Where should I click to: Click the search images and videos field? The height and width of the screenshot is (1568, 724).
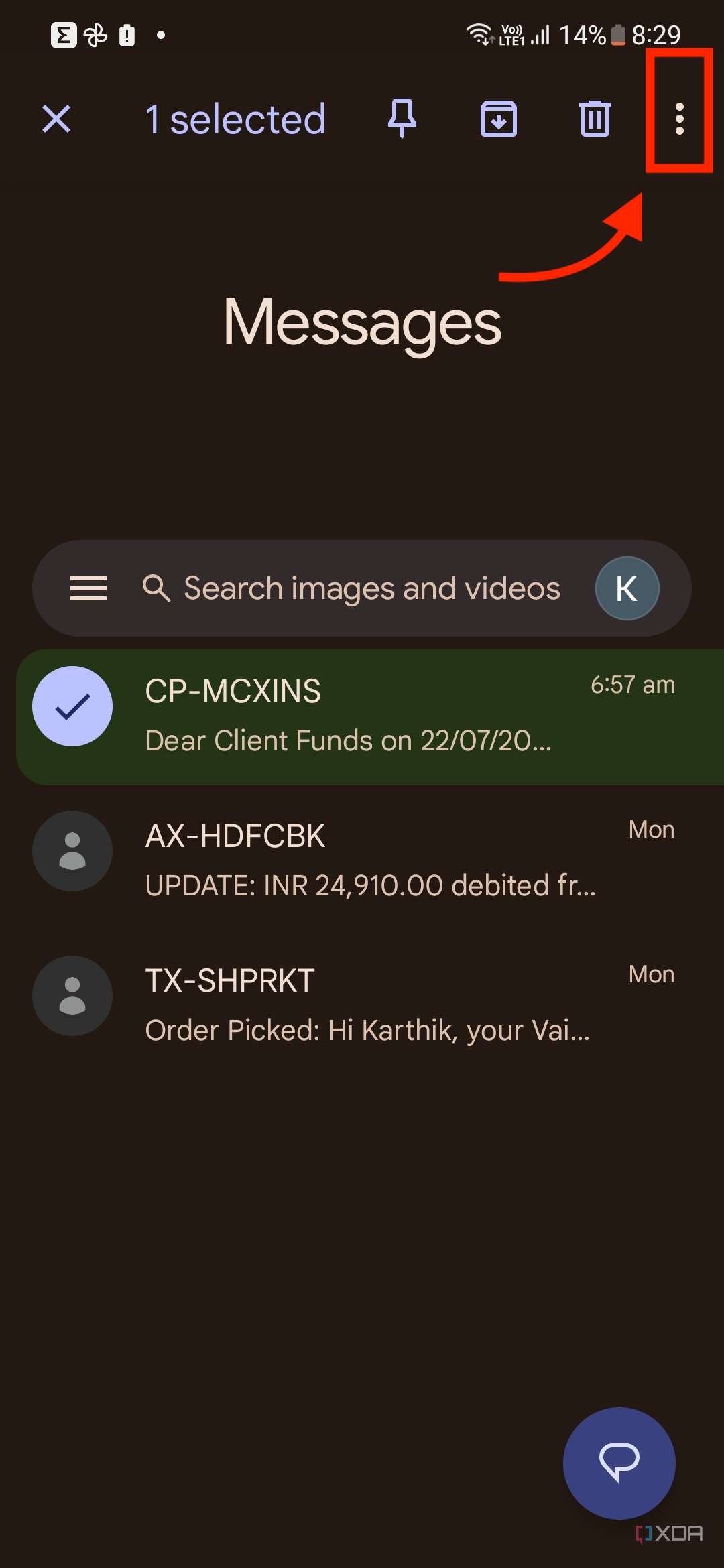(x=372, y=588)
